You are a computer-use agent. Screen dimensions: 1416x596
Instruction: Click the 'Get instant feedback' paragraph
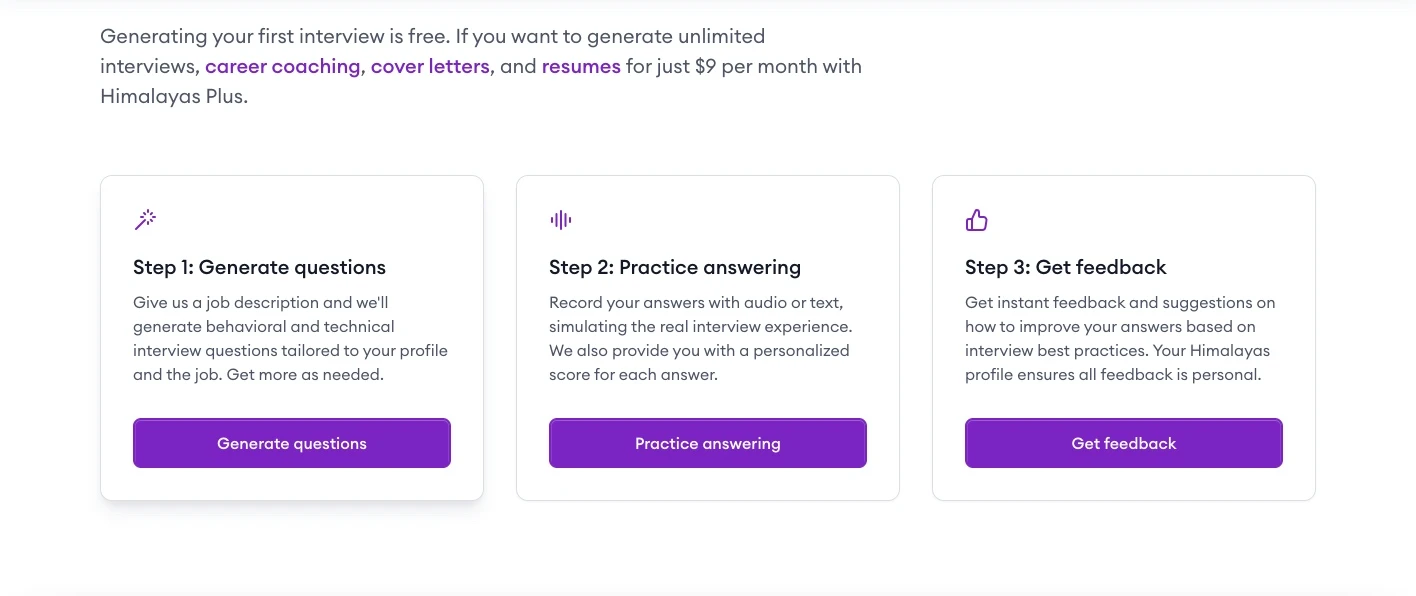(x=1120, y=339)
